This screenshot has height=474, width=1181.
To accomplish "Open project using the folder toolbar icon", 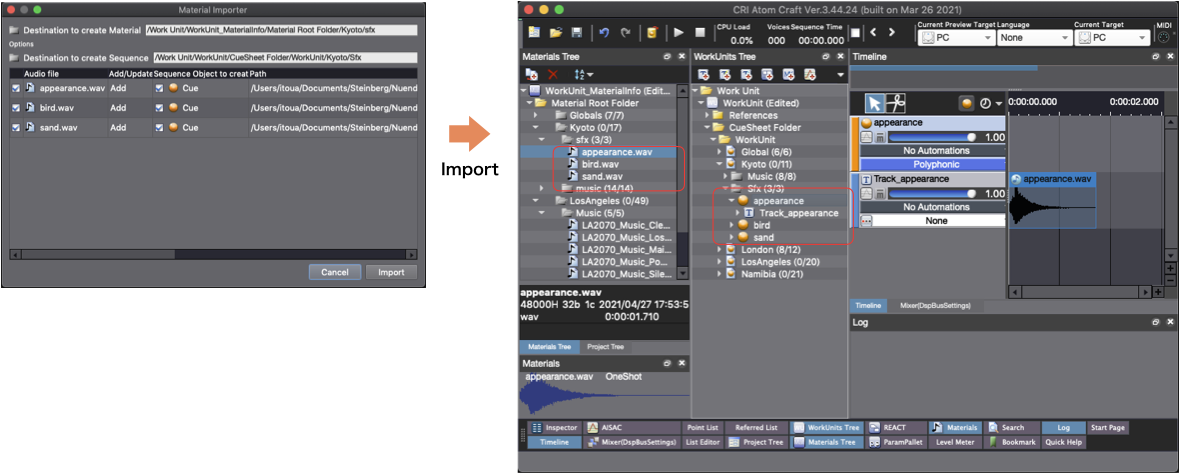I will 556,32.
